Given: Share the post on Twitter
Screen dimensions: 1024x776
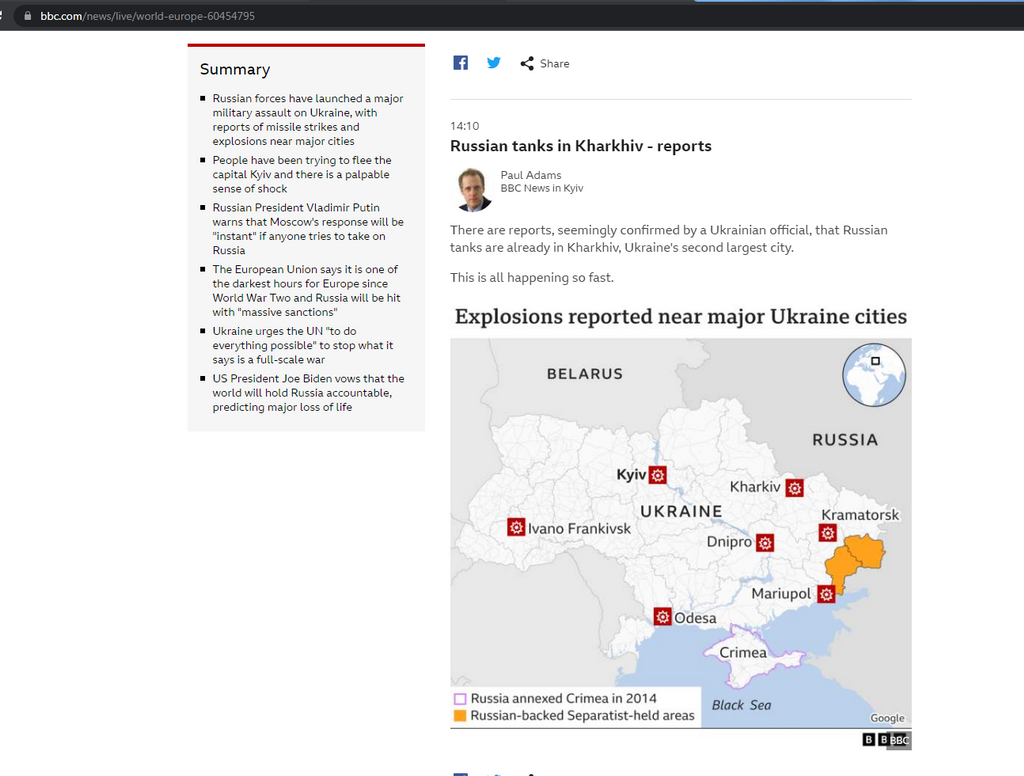Looking at the screenshot, I should pyautogui.click(x=494, y=63).
